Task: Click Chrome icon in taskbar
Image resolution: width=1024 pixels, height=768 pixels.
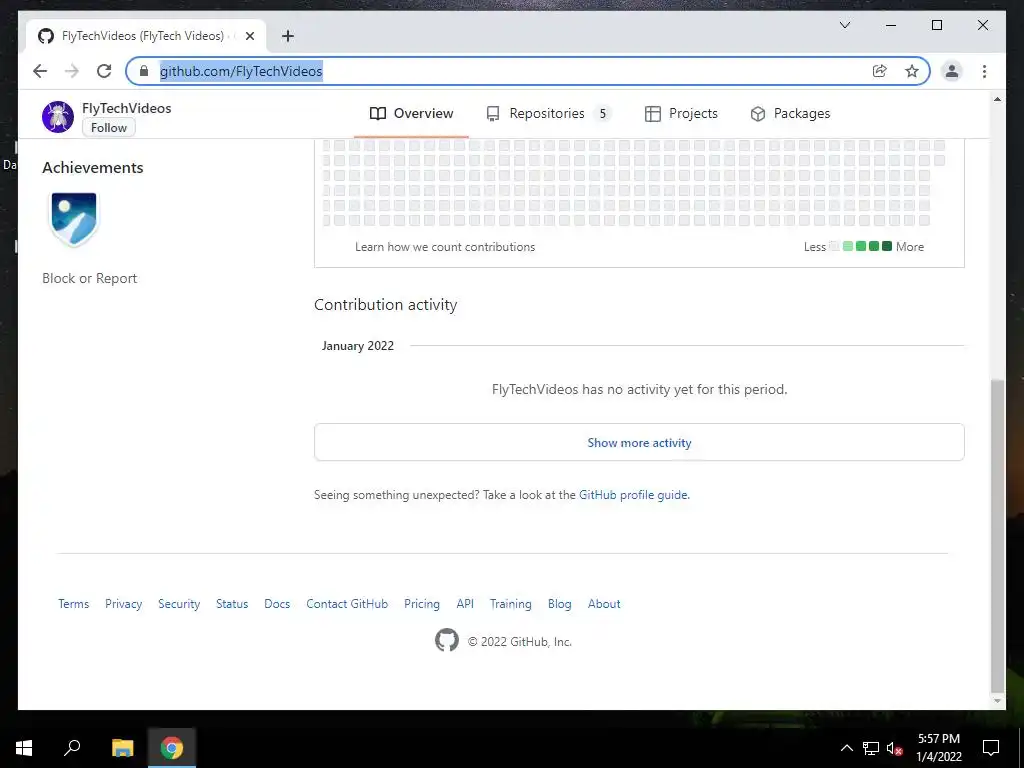Action: (x=172, y=748)
